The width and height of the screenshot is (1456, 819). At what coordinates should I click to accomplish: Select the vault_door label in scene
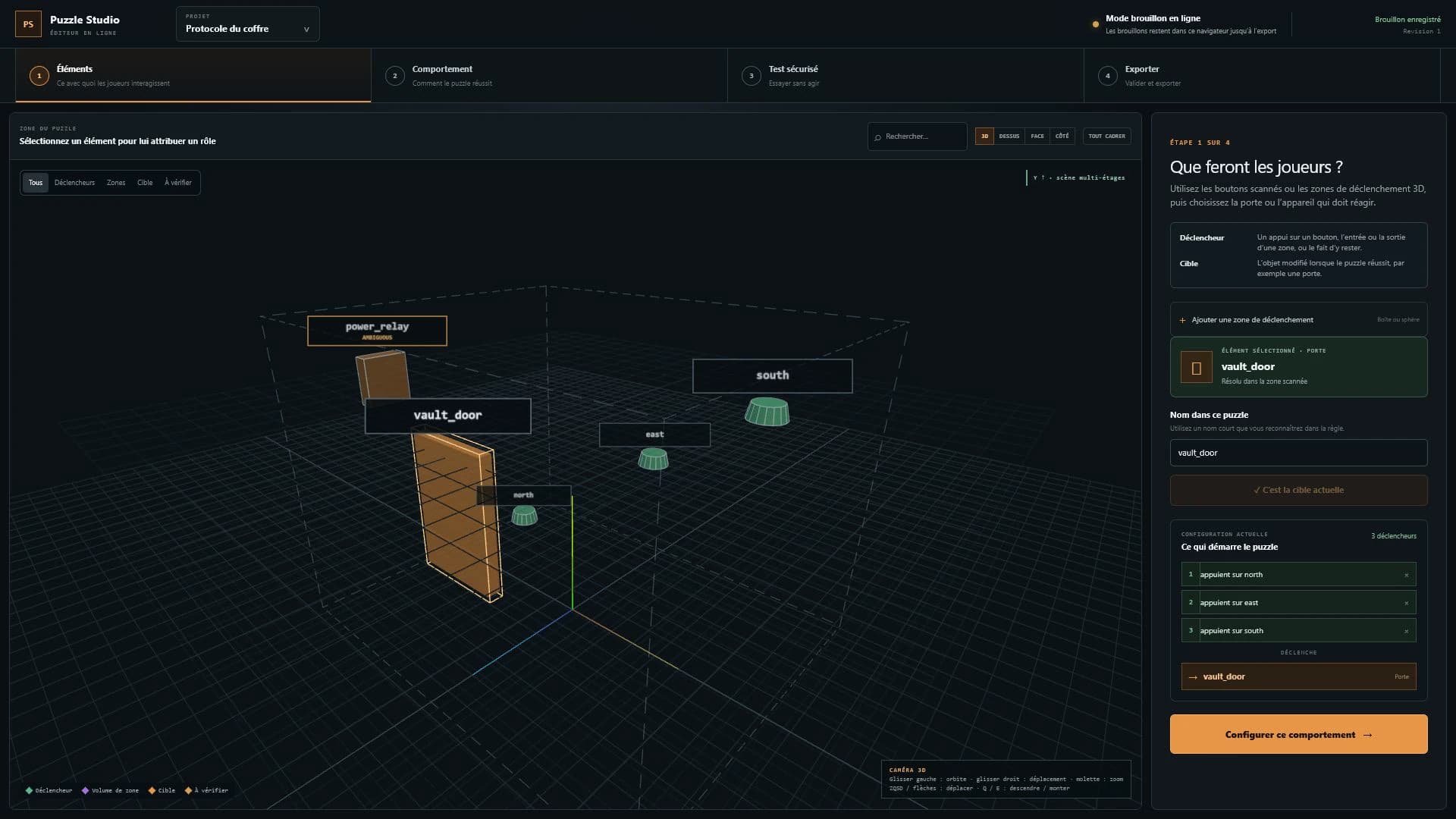coord(447,416)
